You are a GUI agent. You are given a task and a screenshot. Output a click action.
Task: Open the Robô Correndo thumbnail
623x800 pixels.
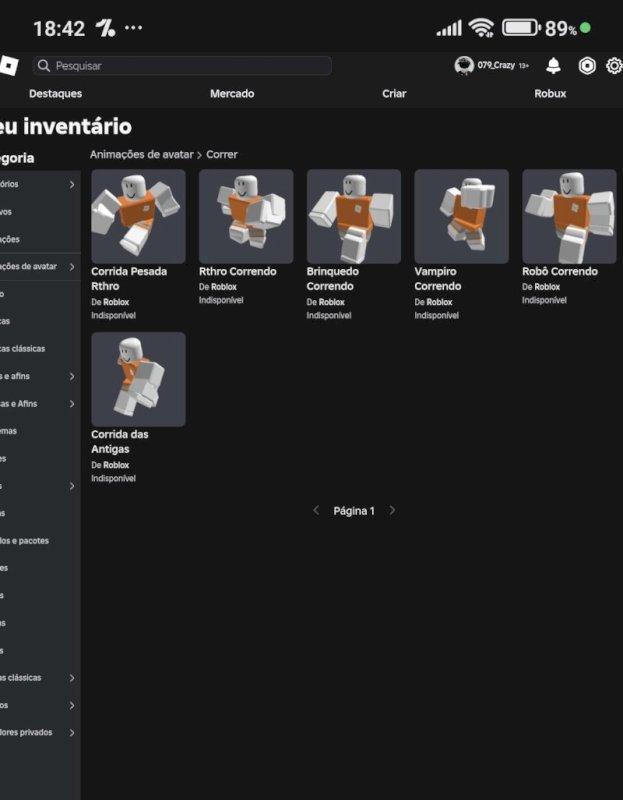569,216
